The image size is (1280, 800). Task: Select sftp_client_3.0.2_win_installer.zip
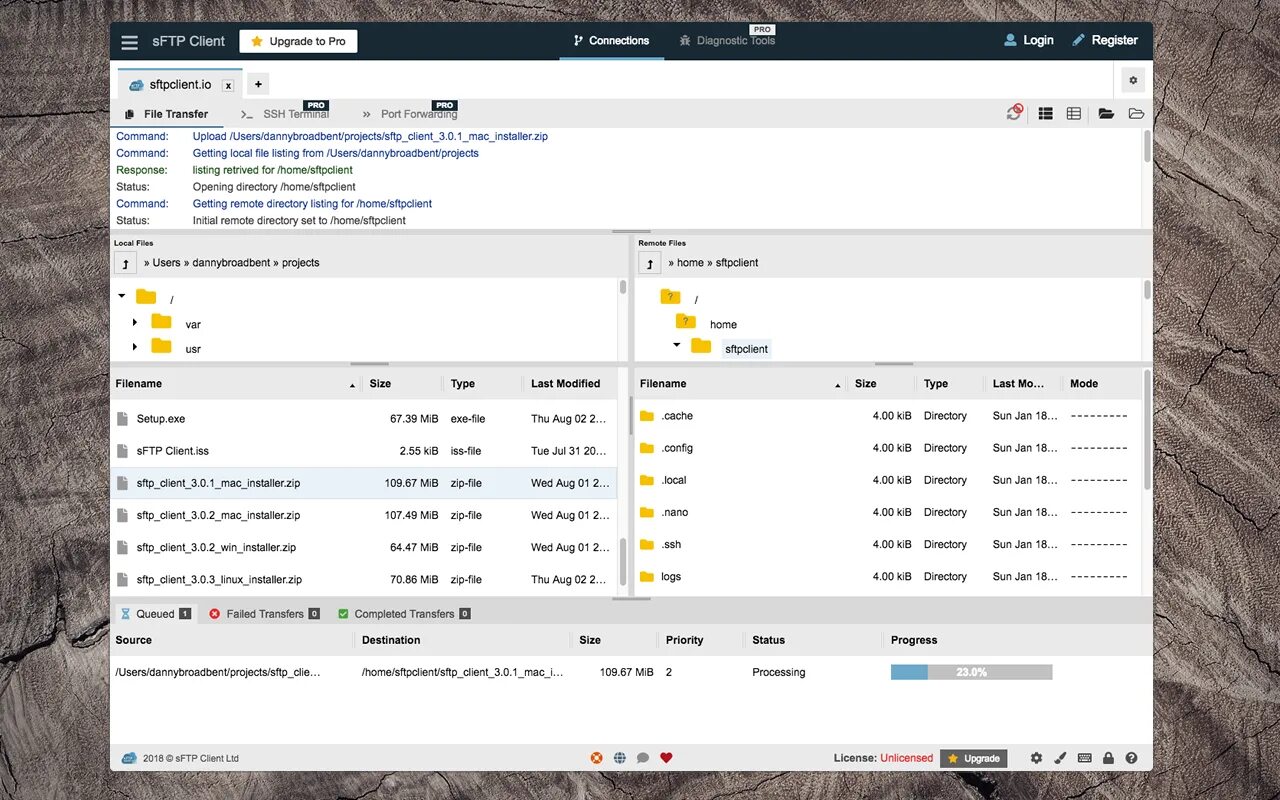(x=363, y=547)
